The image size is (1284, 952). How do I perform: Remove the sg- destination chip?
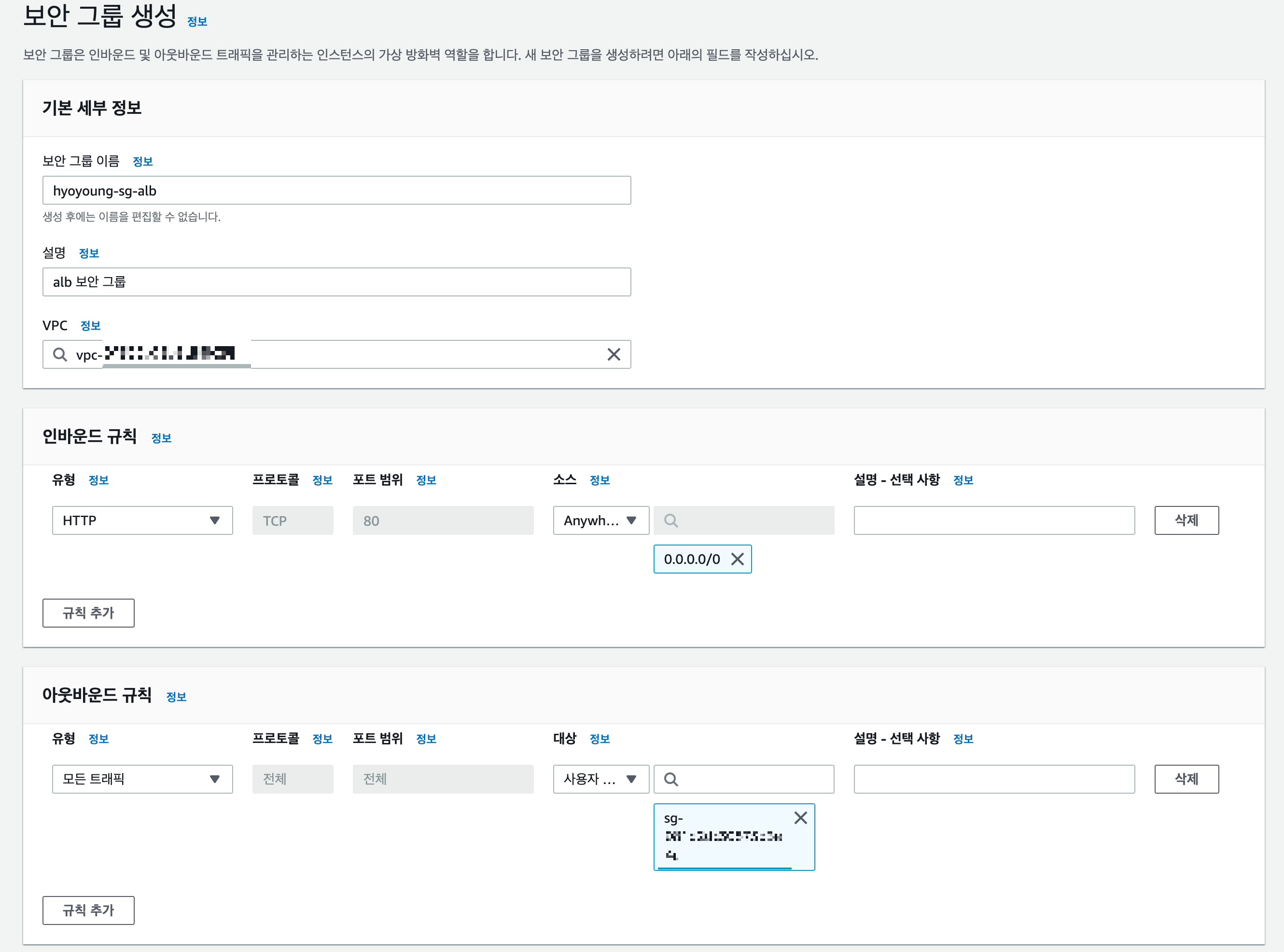click(800, 818)
